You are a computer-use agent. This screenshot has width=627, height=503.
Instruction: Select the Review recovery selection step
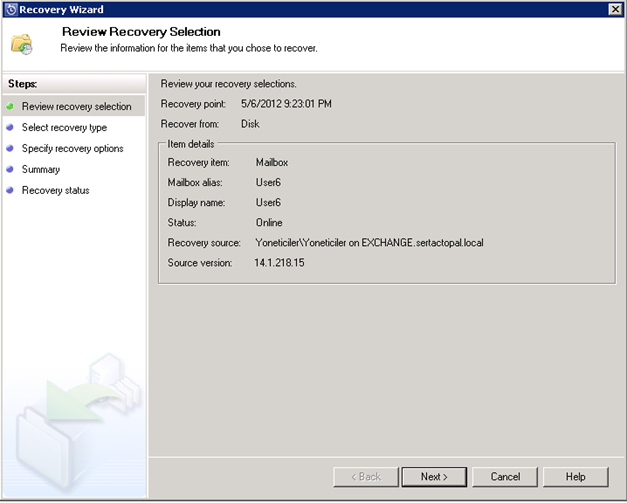(76, 106)
